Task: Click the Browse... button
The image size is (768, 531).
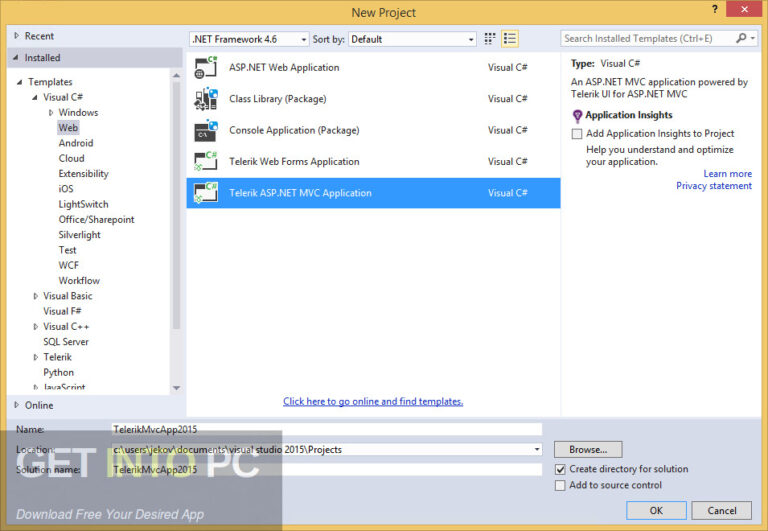Action: [588, 450]
